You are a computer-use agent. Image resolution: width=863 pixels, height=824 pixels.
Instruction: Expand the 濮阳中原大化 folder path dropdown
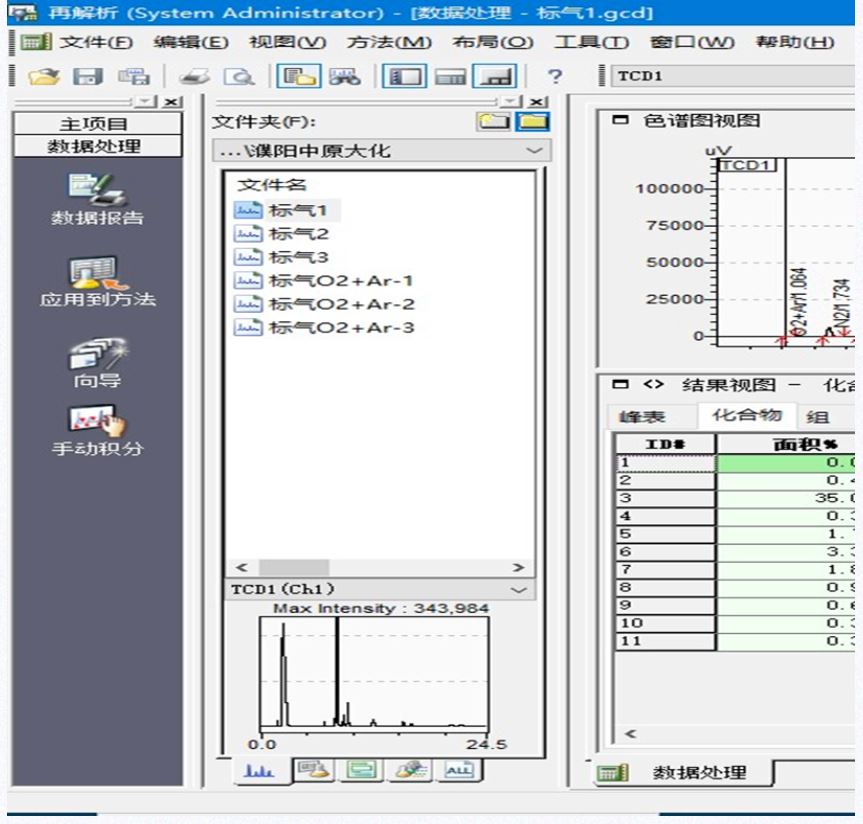click(x=535, y=151)
